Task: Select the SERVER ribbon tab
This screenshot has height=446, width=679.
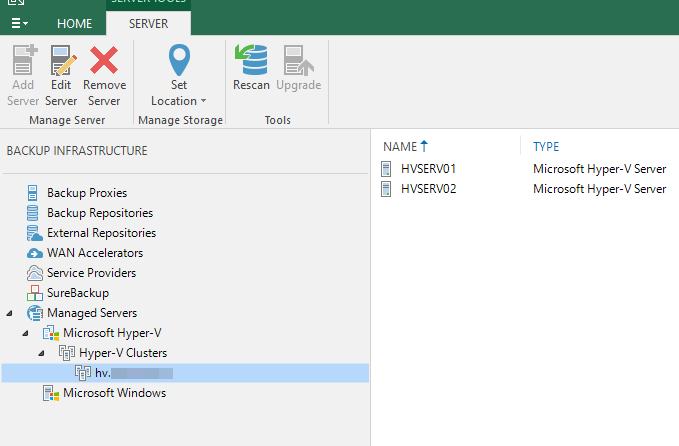Action: 148,23
